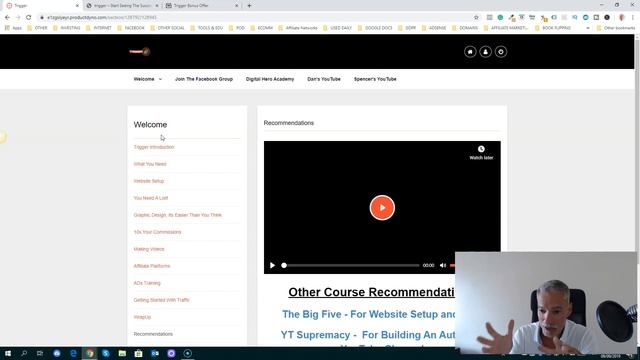Open the Website Setup lesson
Screen dimensions: 640x360
[149, 181]
